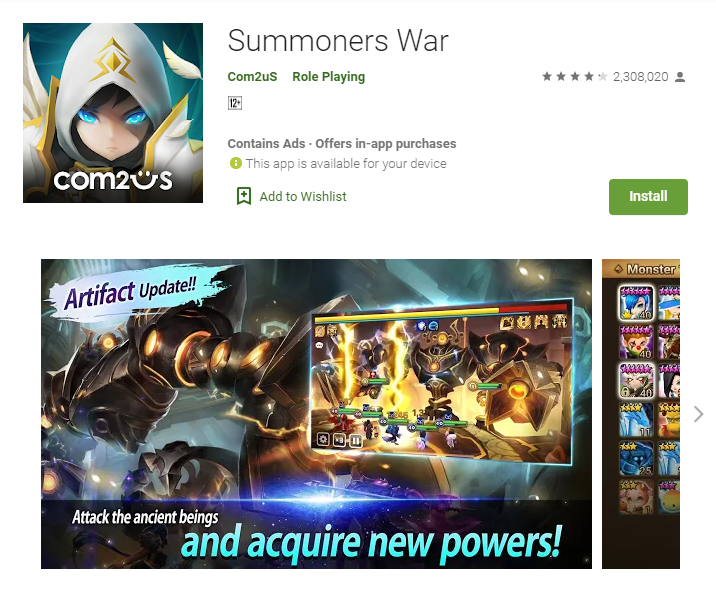Click the 2,308,020 rating count
Screen dimensions: 716x604
[x=641, y=77]
